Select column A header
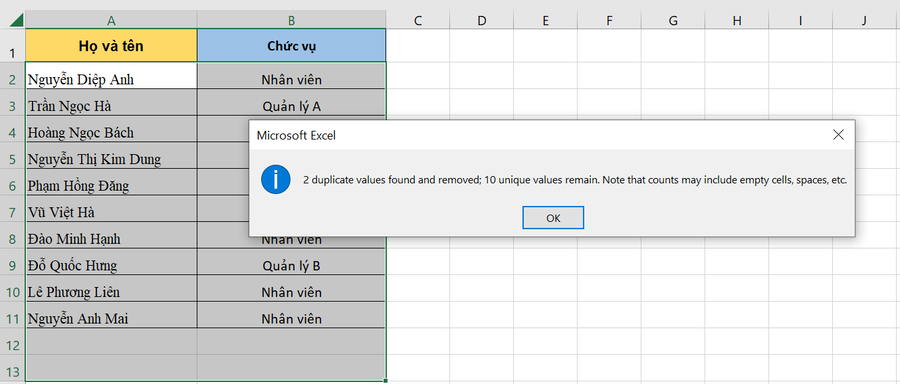 tap(111, 21)
